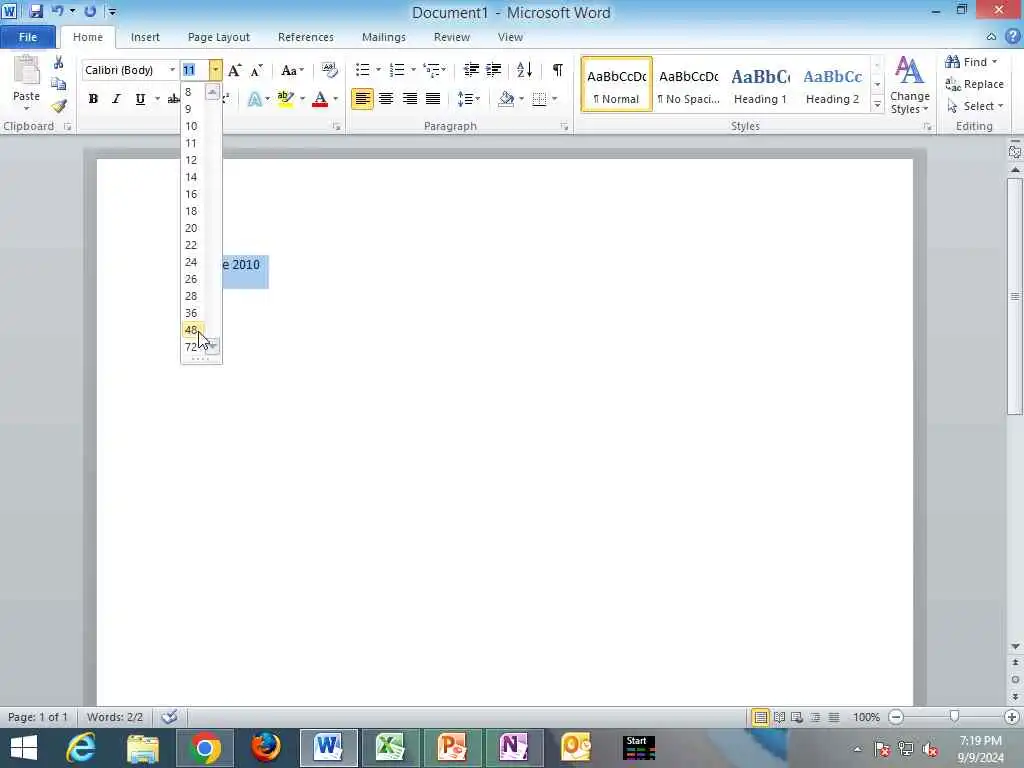The image size is (1024, 768).
Task: Open the File tab
Action: 27,37
